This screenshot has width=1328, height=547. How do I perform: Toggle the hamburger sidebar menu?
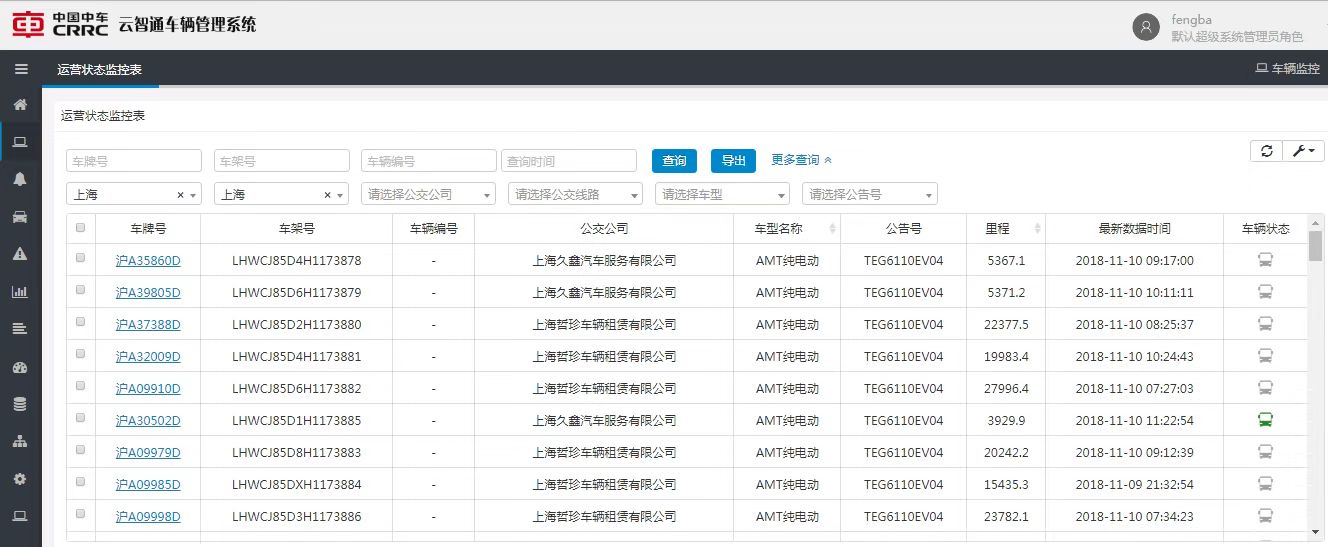click(20, 69)
